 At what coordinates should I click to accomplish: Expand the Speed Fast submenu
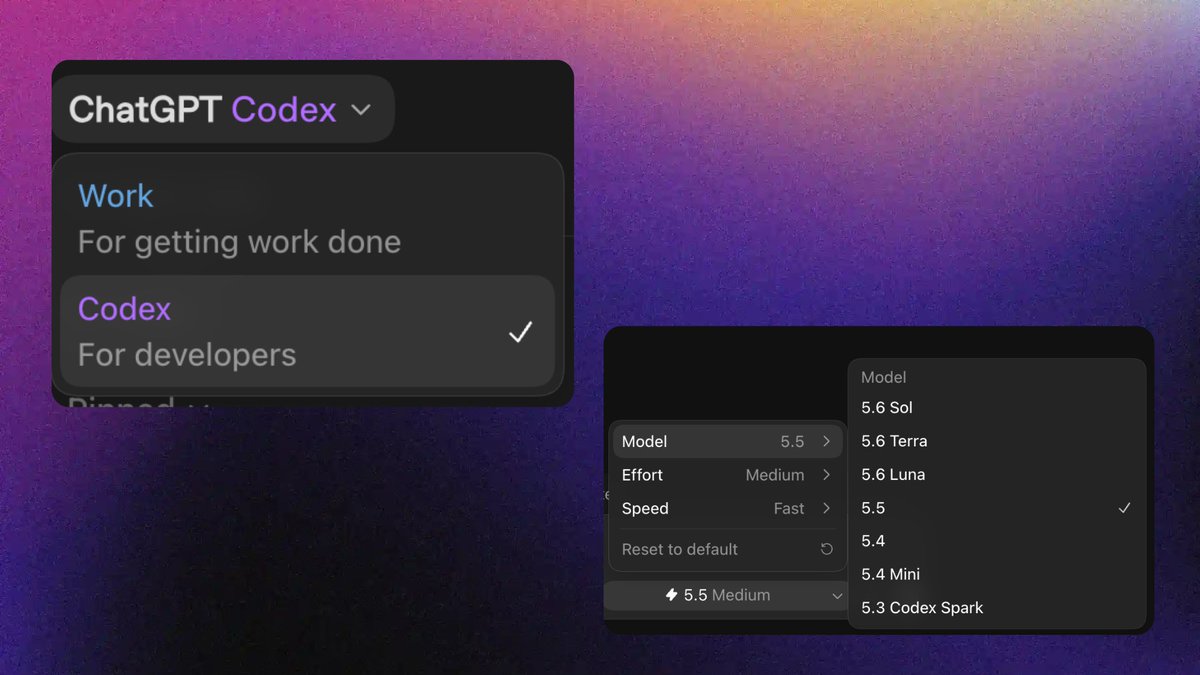tap(726, 508)
